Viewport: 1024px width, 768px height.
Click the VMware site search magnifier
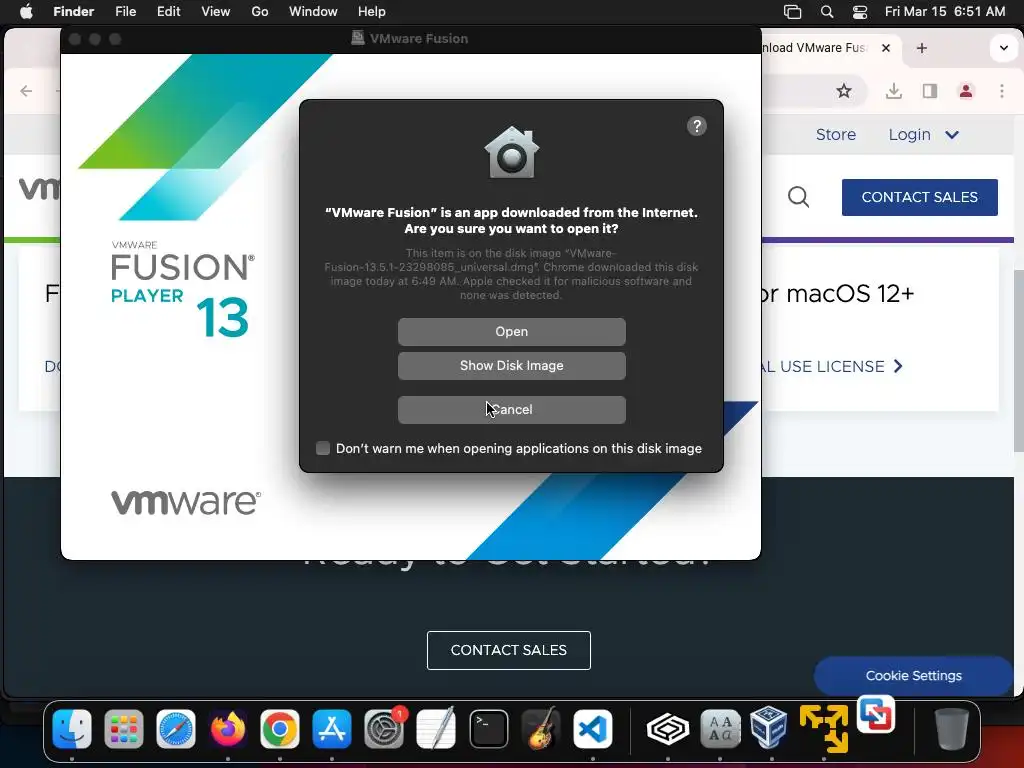point(798,197)
